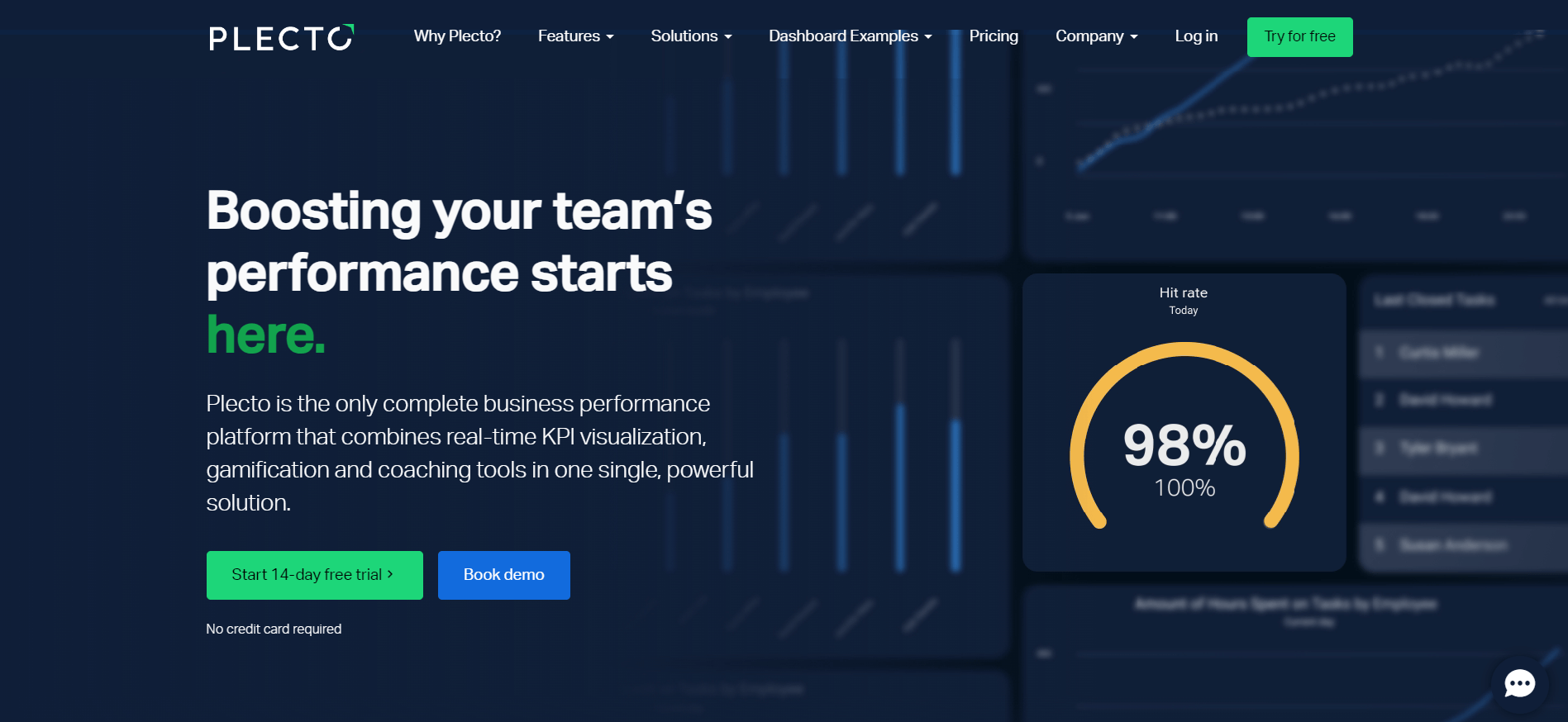Open the Why Plecto? page

pyautogui.click(x=457, y=36)
